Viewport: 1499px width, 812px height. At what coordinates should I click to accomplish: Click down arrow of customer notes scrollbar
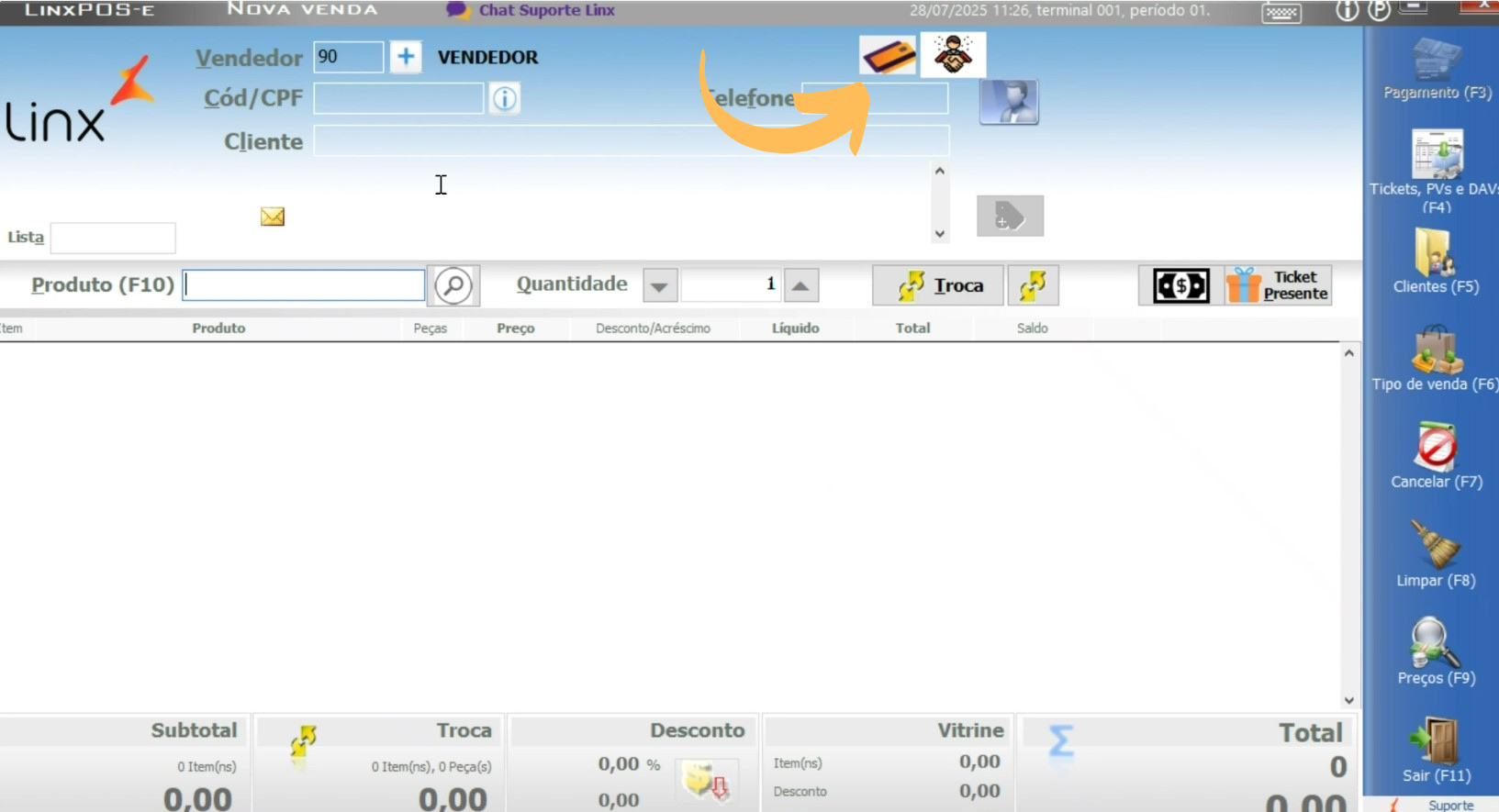pos(939,234)
